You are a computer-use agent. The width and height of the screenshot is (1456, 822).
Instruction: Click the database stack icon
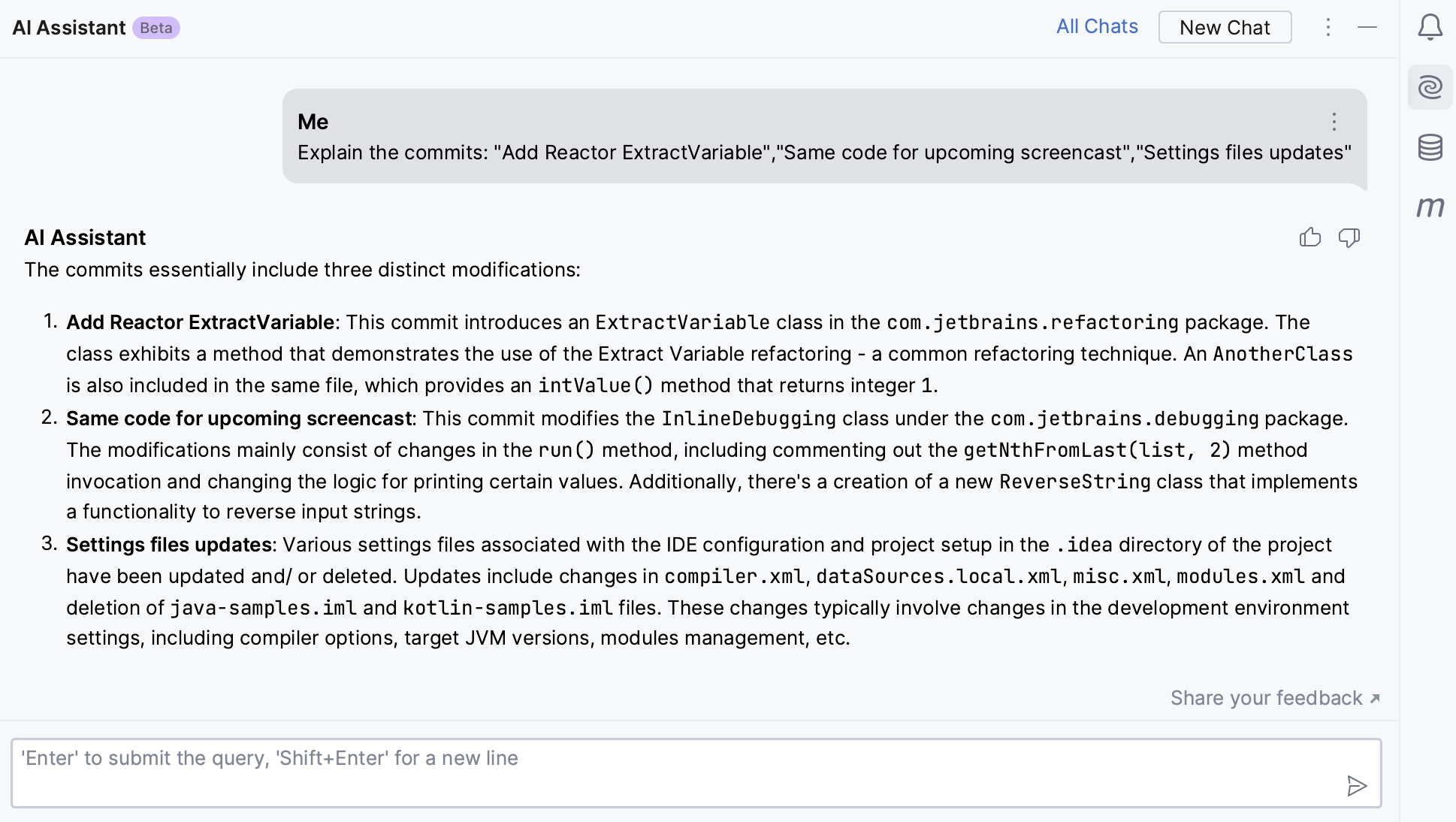coord(1432,148)
